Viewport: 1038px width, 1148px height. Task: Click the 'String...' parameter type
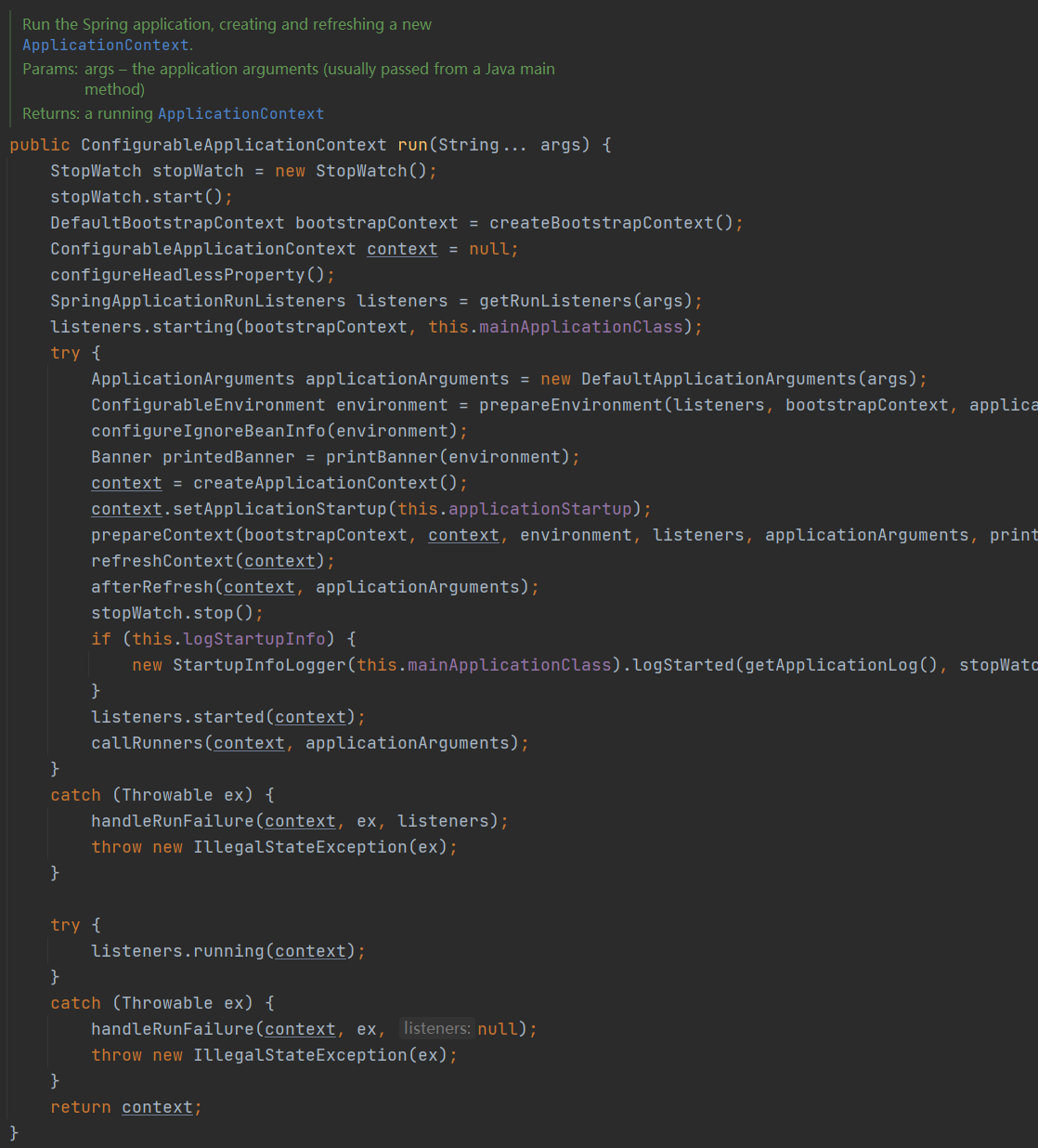[x=483, y=145]
